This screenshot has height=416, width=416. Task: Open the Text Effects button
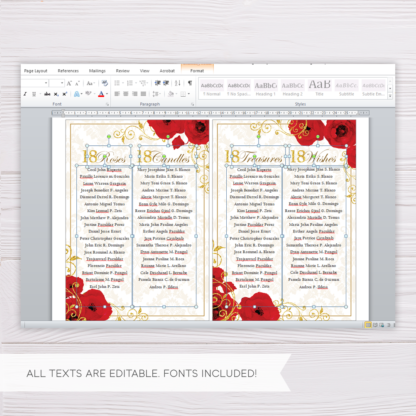pyautogui.click(x=77, y=94)
